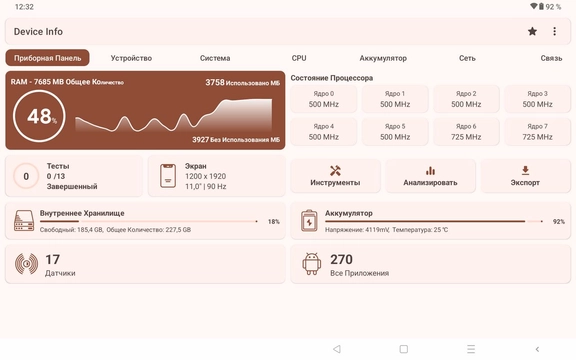
Task: Switch to the CPU tab
Action: [299, 58]
